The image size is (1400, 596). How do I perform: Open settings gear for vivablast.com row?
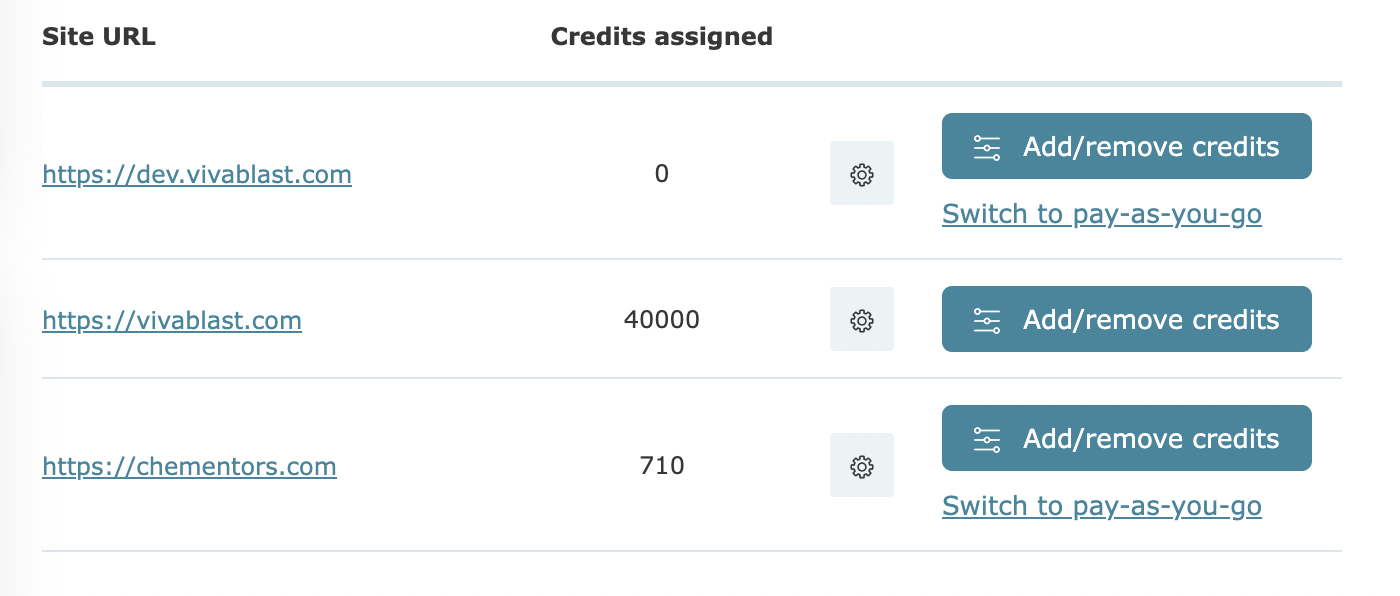tap(862, 319)
